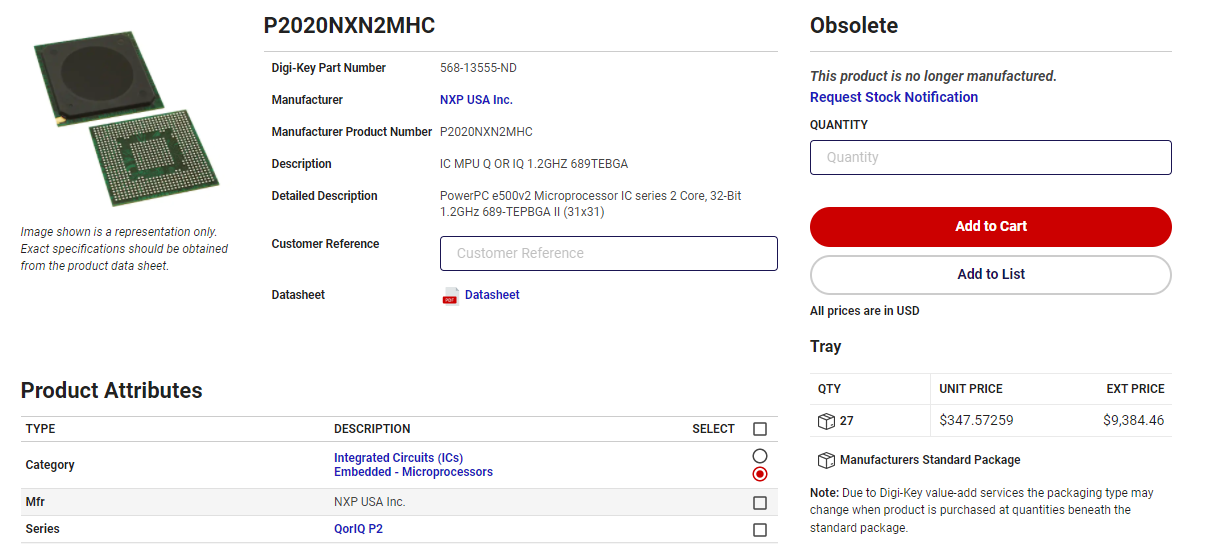Tick the Series row checkbox
The height and width of the screenshot is (544, 1219).
760,530
